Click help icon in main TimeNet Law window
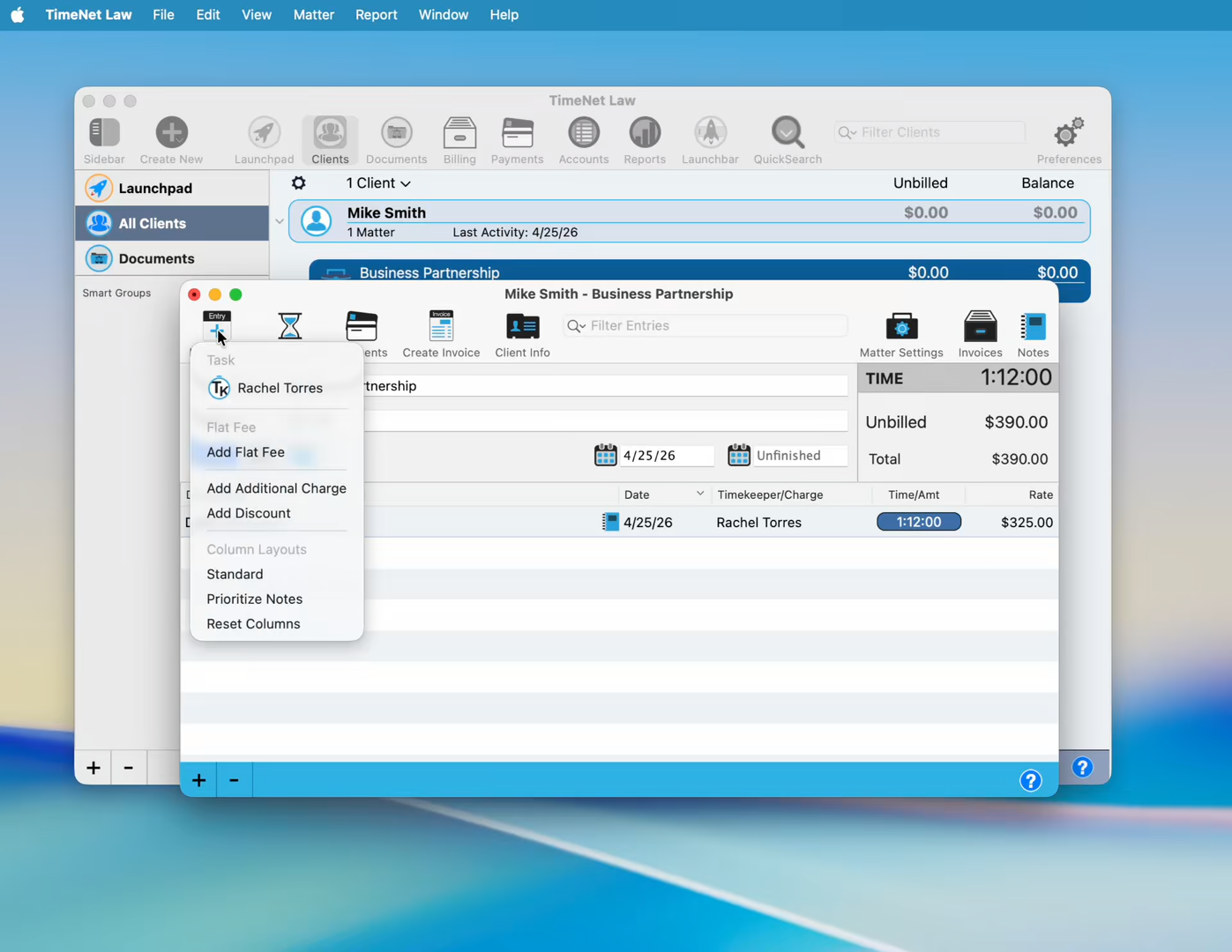This screenshot has width=1232, height=952. tap(1082, 768)
